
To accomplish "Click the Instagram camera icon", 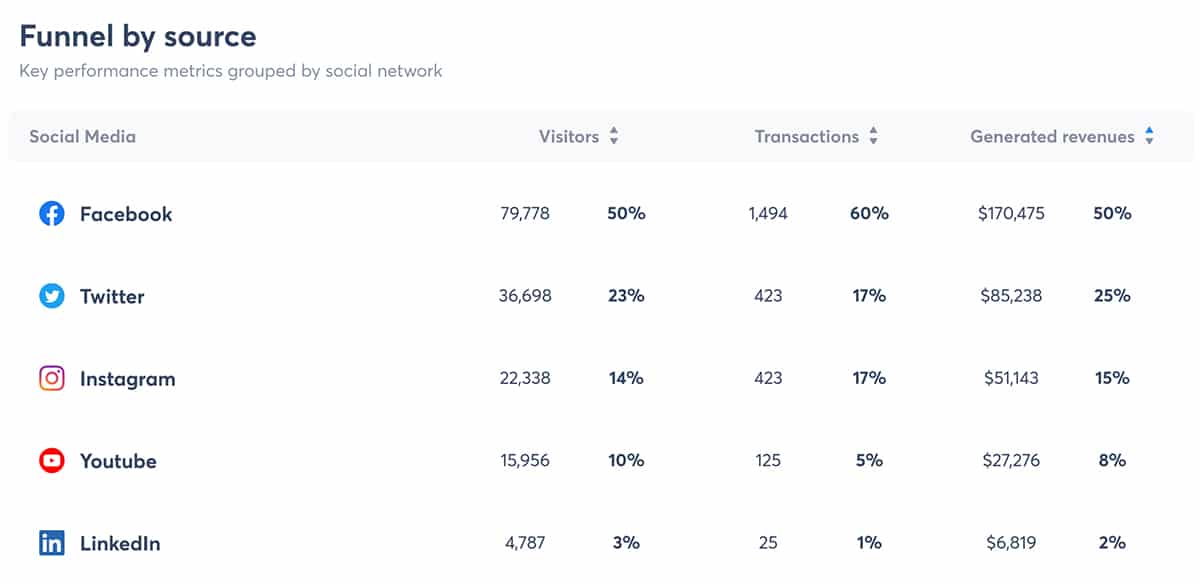I will [52, 379].
